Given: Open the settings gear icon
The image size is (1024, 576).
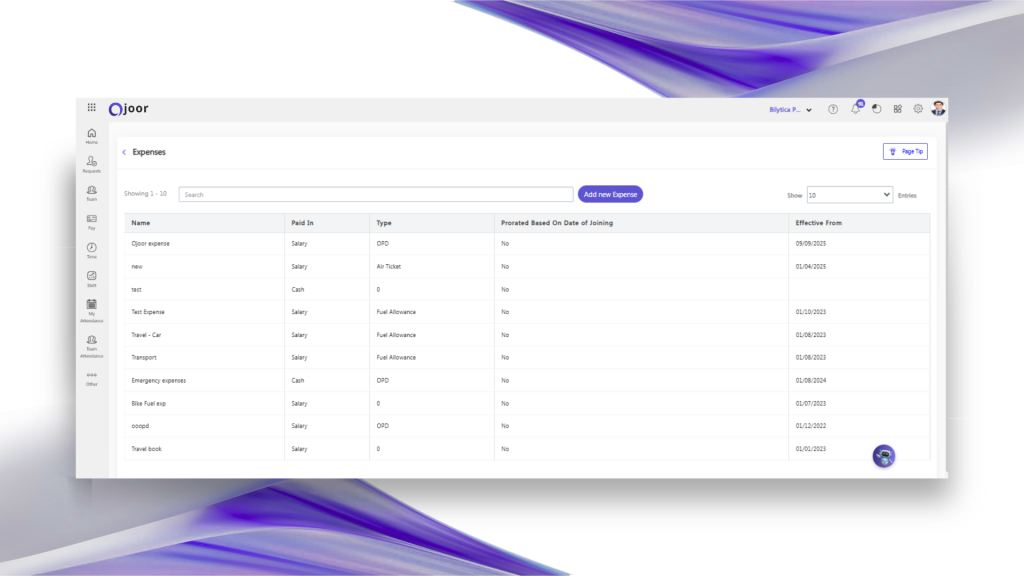Looking at the screenshot, I should click(918, 109).
